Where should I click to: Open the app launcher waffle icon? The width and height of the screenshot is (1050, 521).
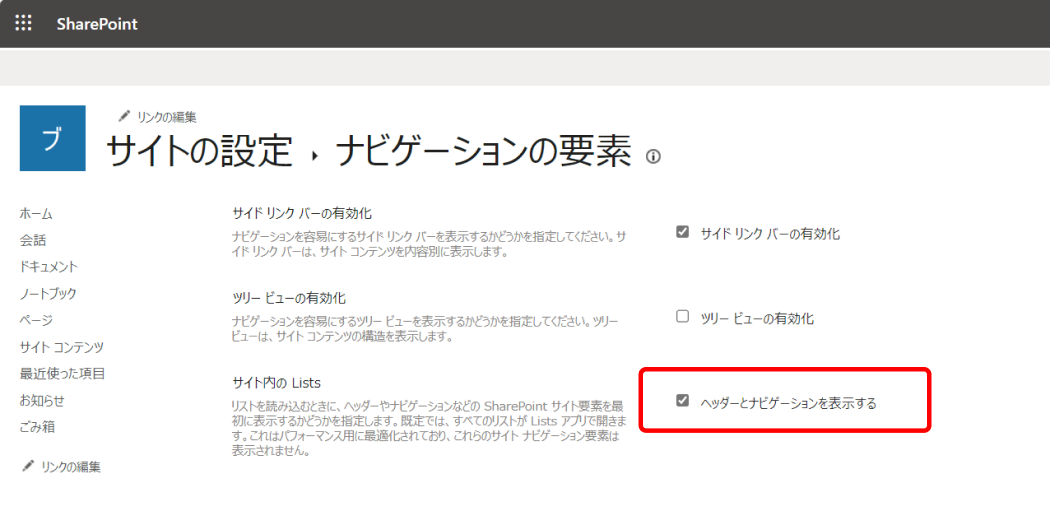pyautogui.click(x=23, y=23)
